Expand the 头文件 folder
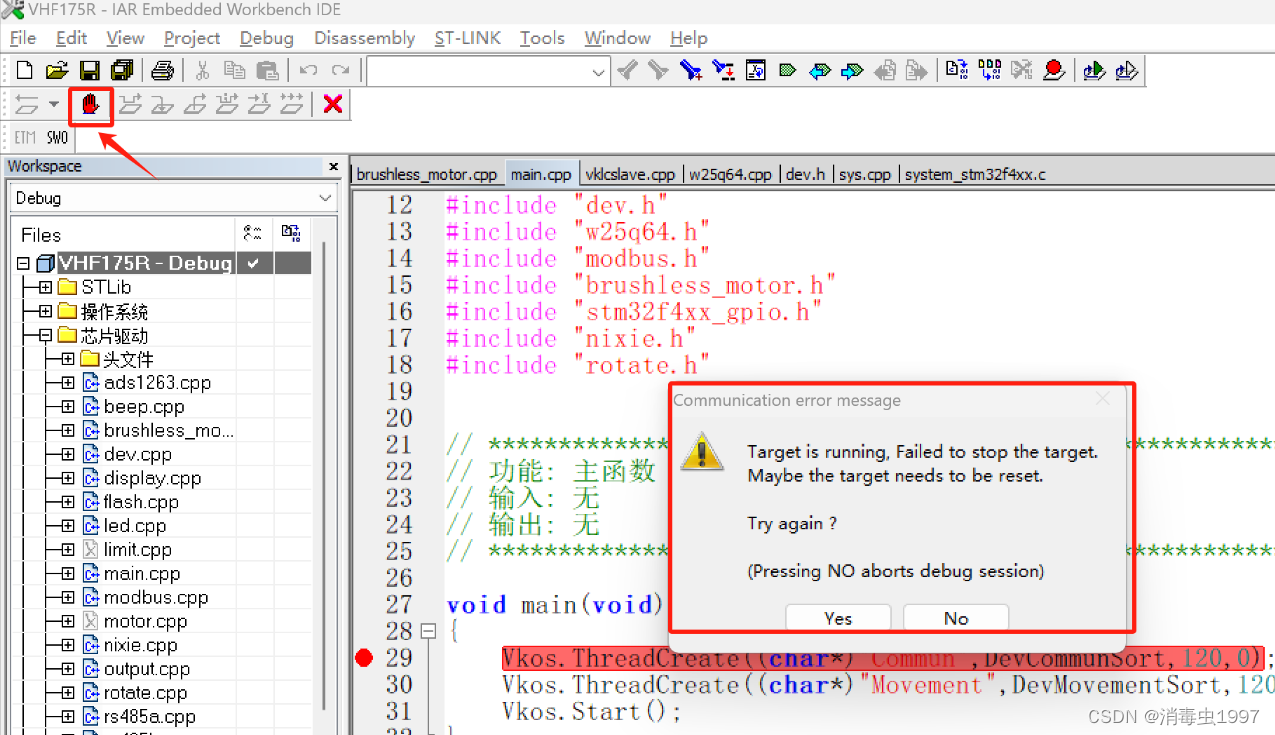1275x735 pixels. 67,359
